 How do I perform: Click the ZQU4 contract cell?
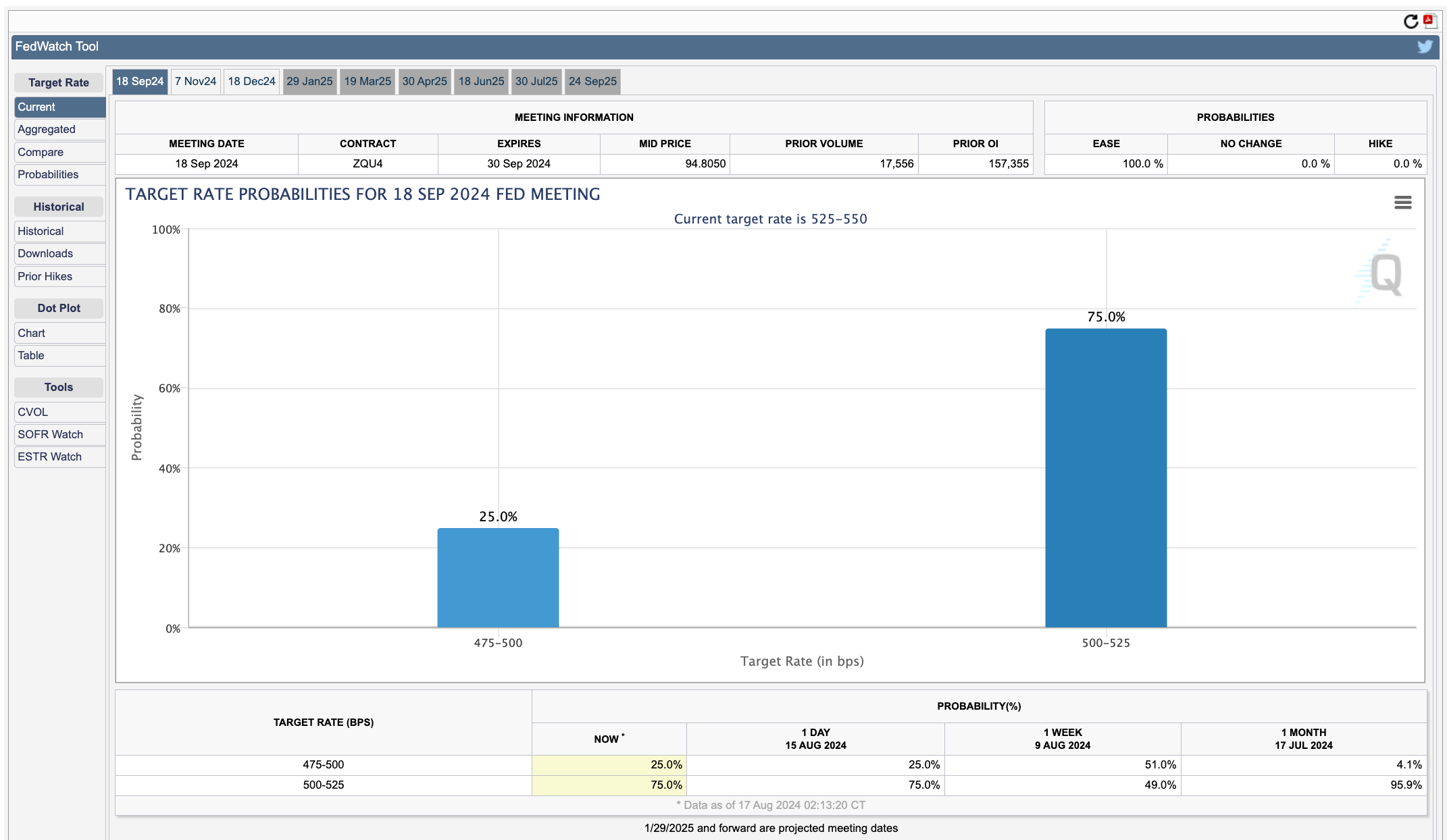[367, 163]
